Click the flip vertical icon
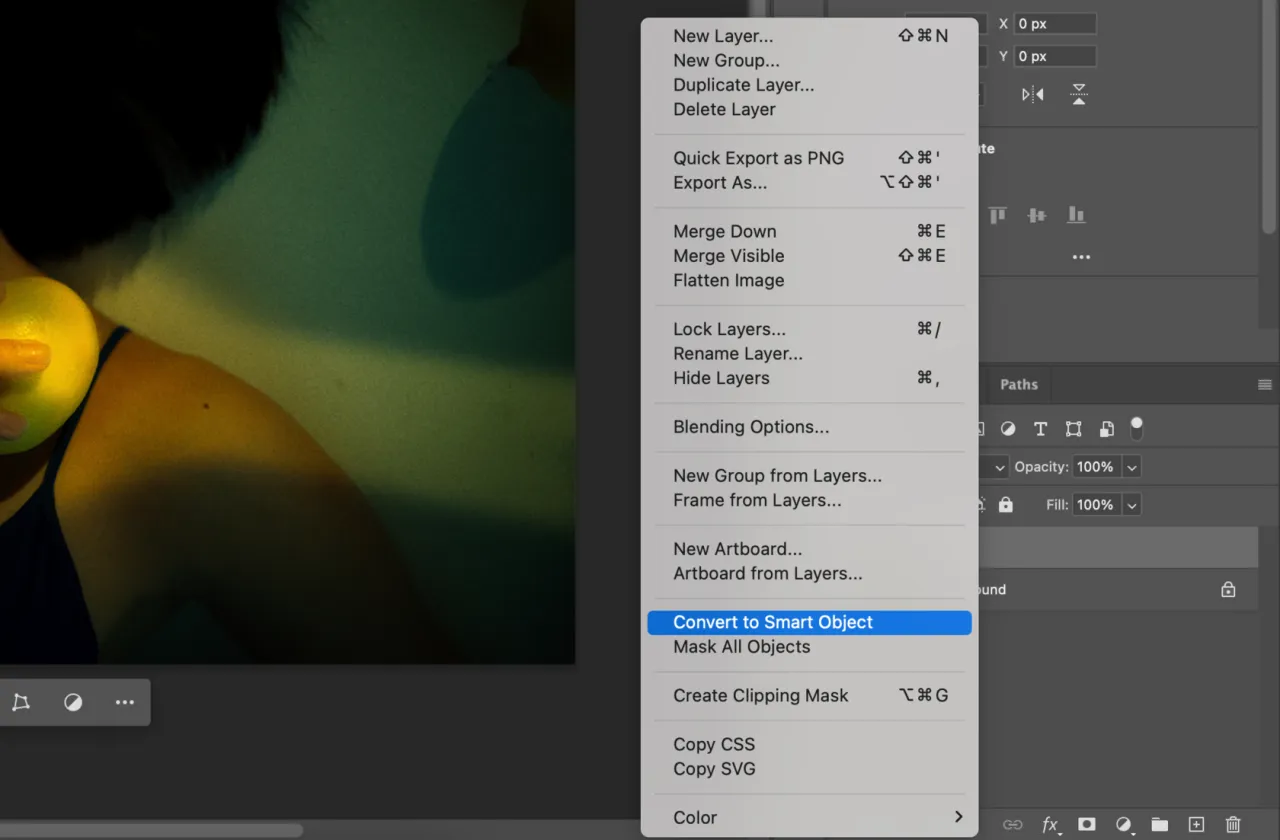Viewport: 1280px width, 840px height. (1079, 95)
